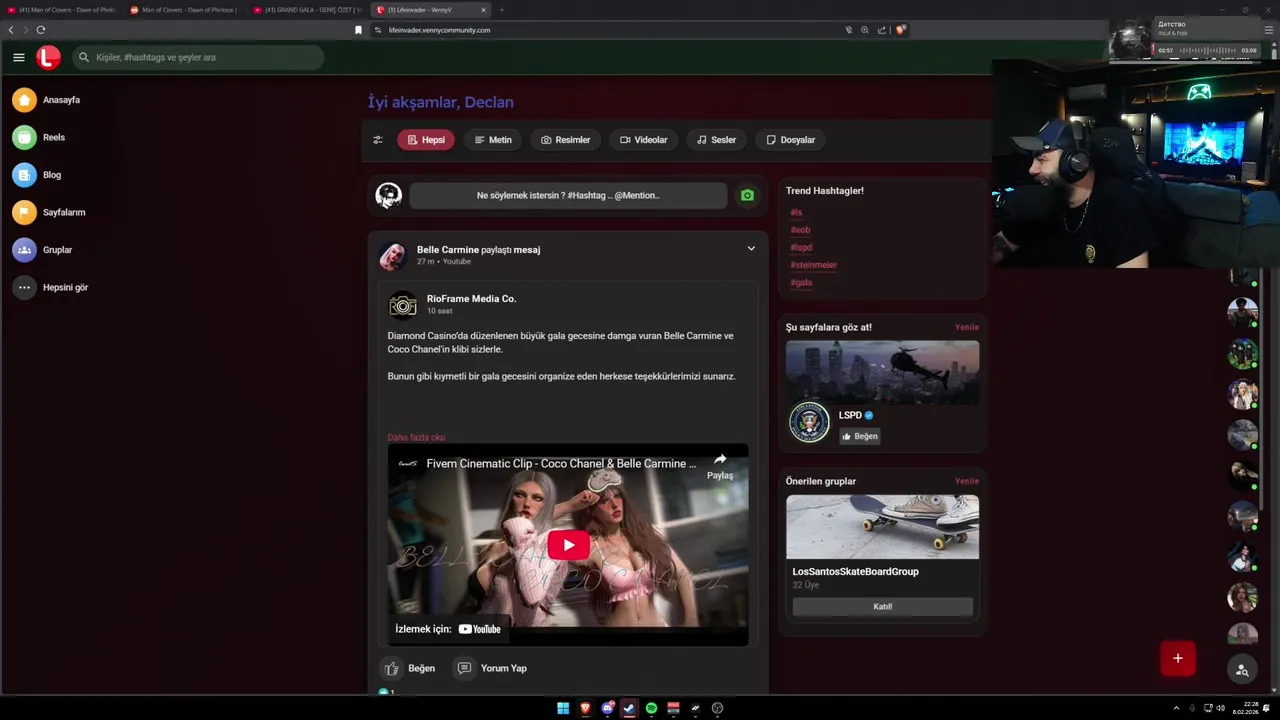The image size is (1280, 720).
Task: Open the feed filter settings icon
Action: point(378,140)
